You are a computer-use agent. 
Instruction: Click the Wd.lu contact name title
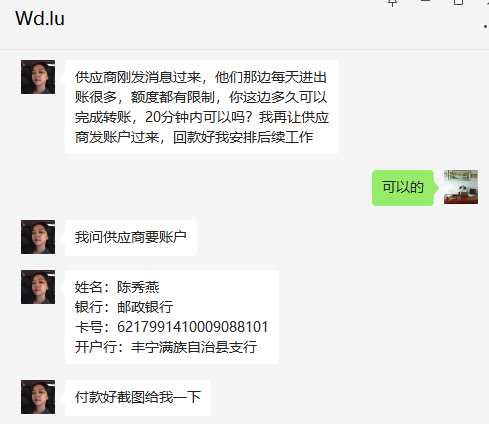40,18
